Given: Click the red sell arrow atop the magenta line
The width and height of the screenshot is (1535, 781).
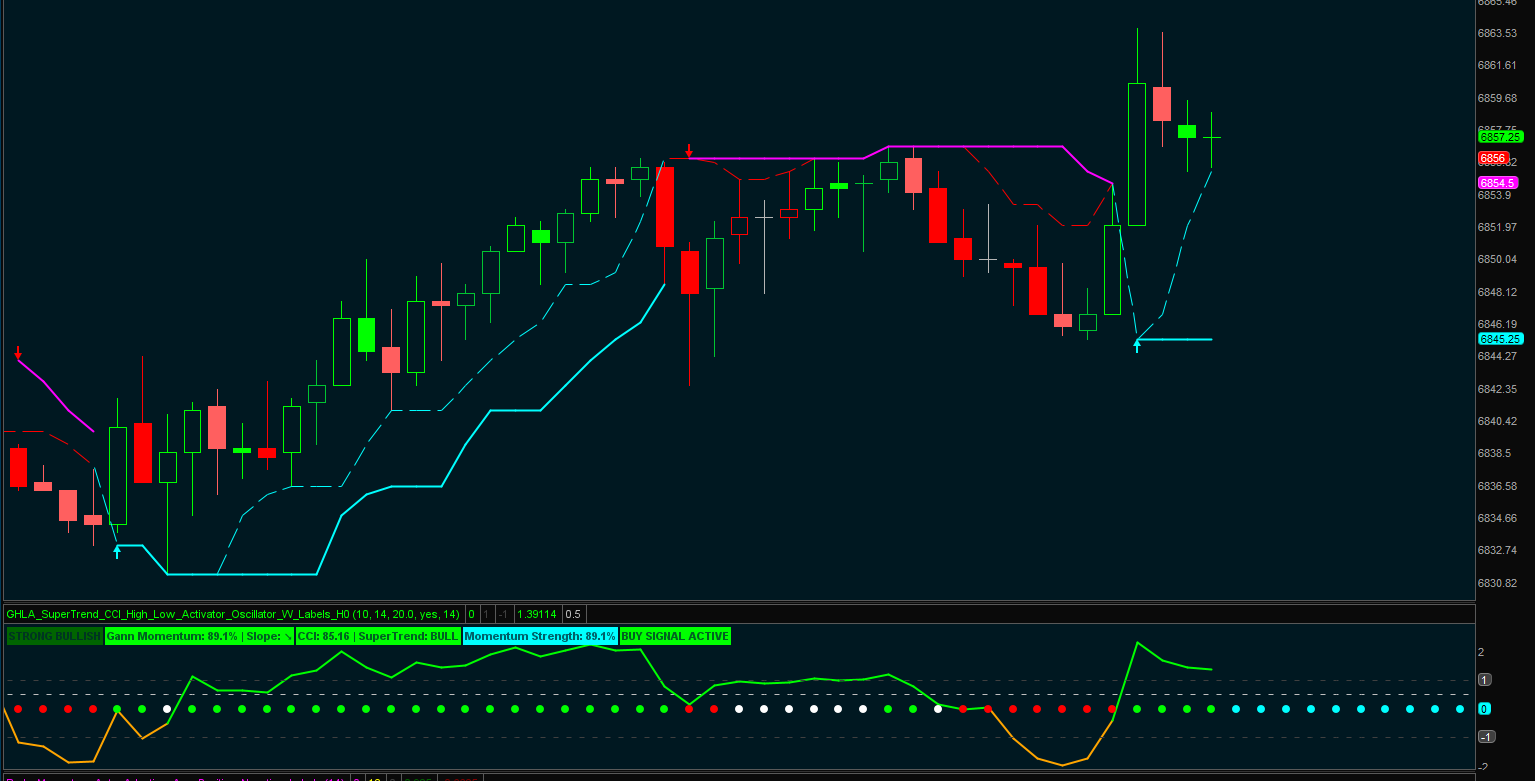Looking at the screenshot, I should click(x=688, y=151).
